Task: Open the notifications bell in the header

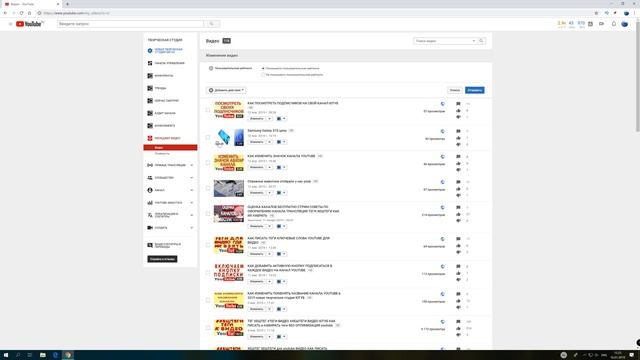Action: tap(613, 24)
